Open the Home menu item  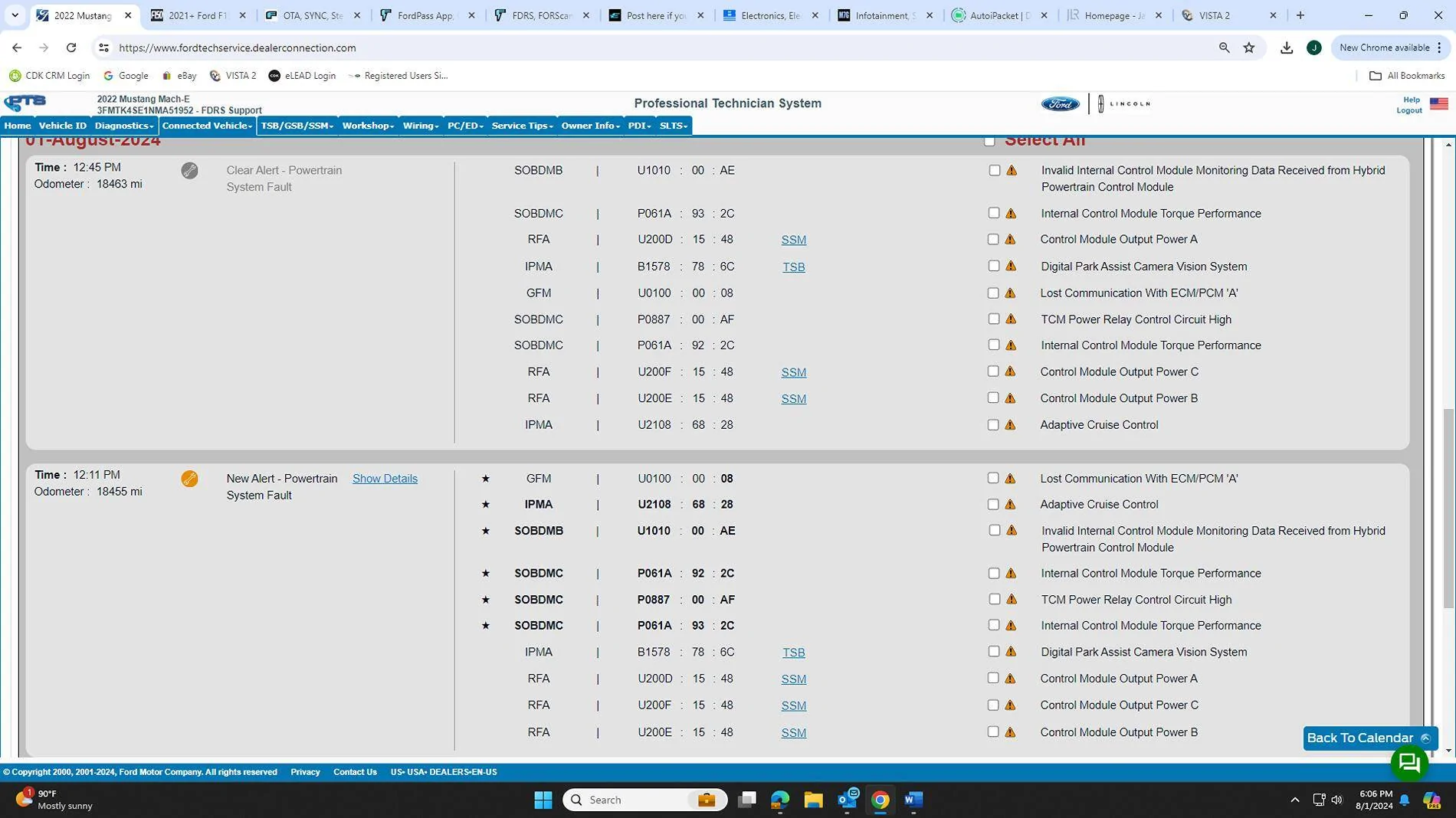[x=18, y=126]
